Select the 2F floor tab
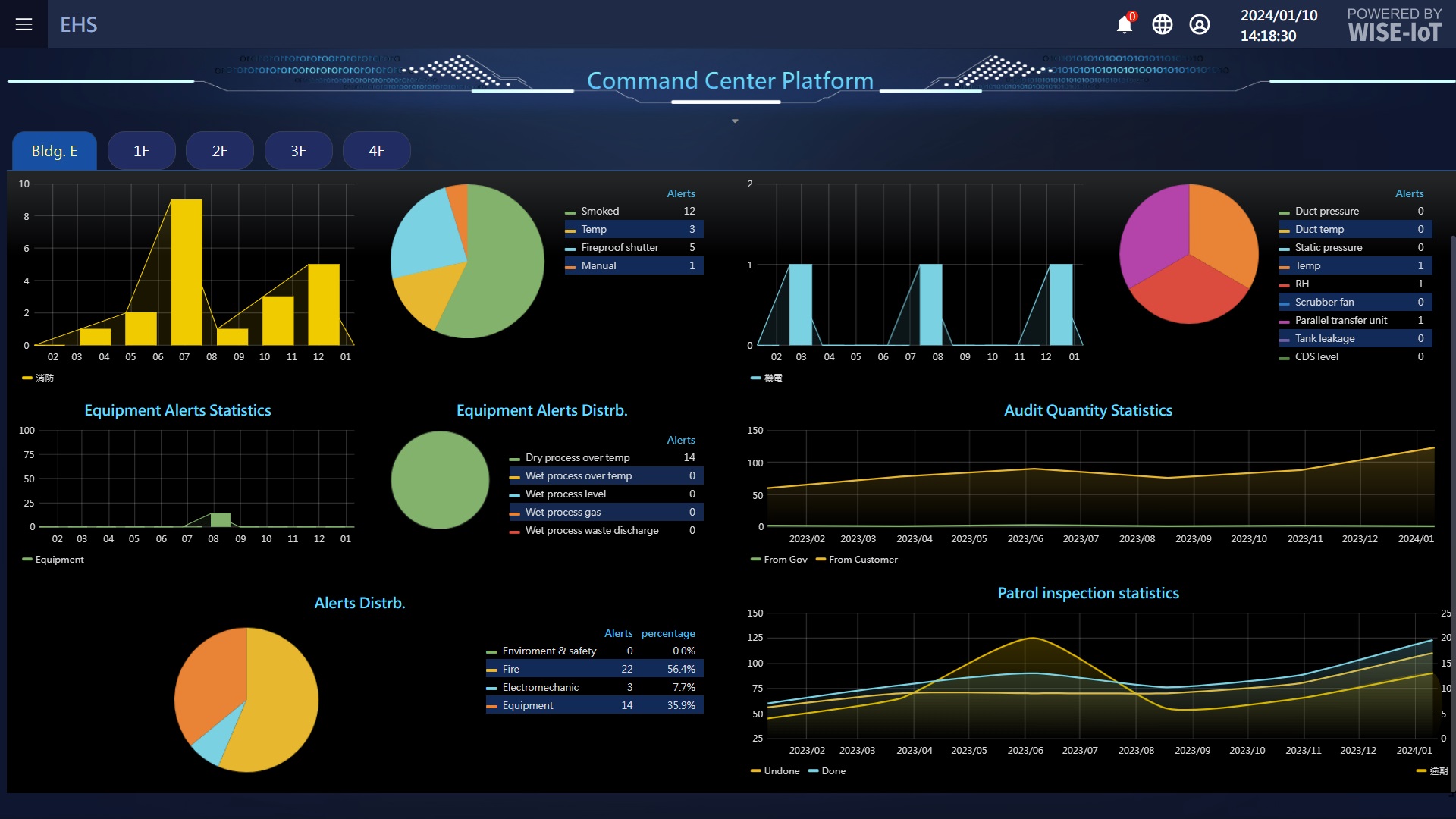The image size is (1456, 819). (x=219, y=150)
